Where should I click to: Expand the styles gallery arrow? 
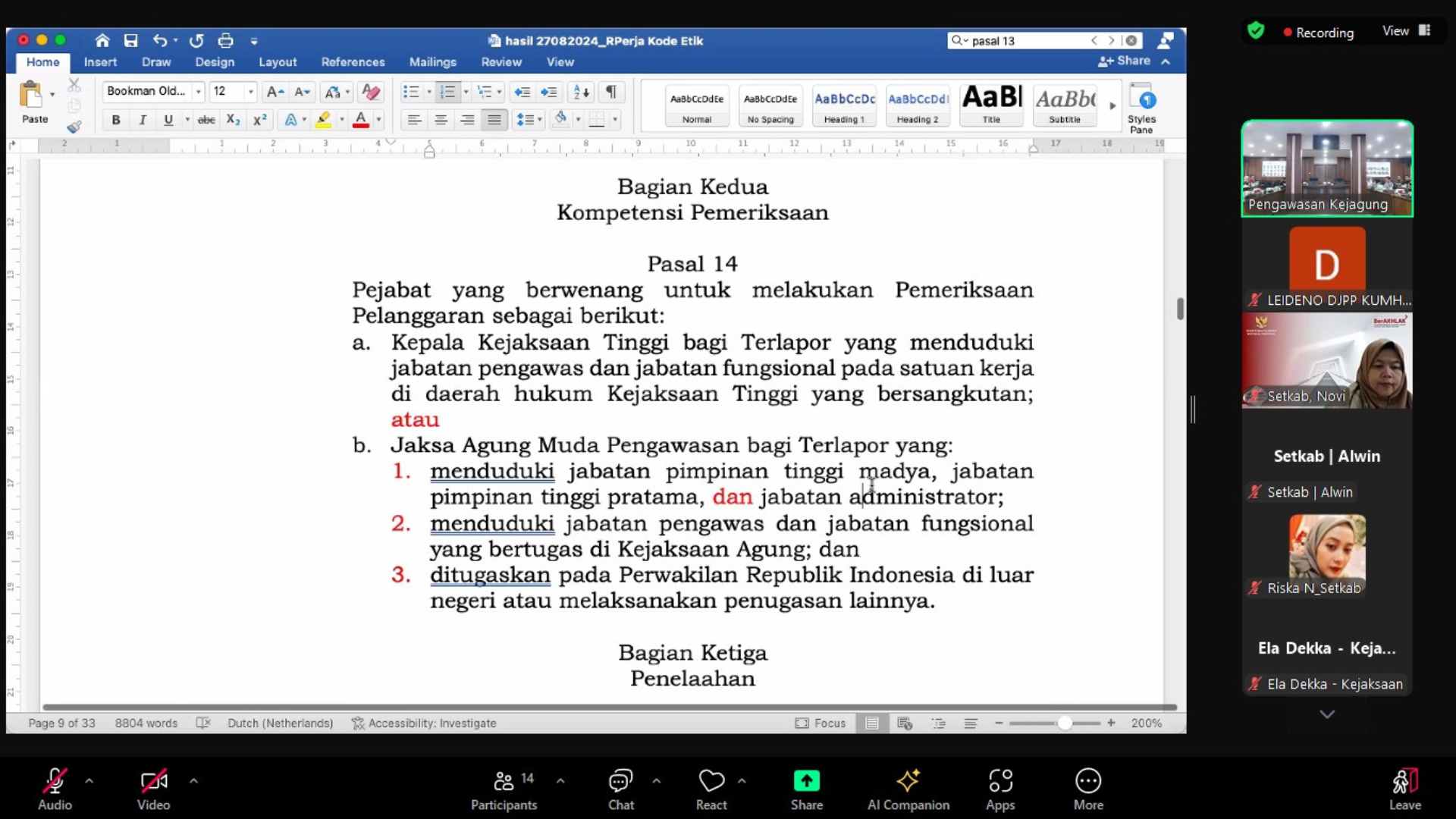(x=1112, y=106)
